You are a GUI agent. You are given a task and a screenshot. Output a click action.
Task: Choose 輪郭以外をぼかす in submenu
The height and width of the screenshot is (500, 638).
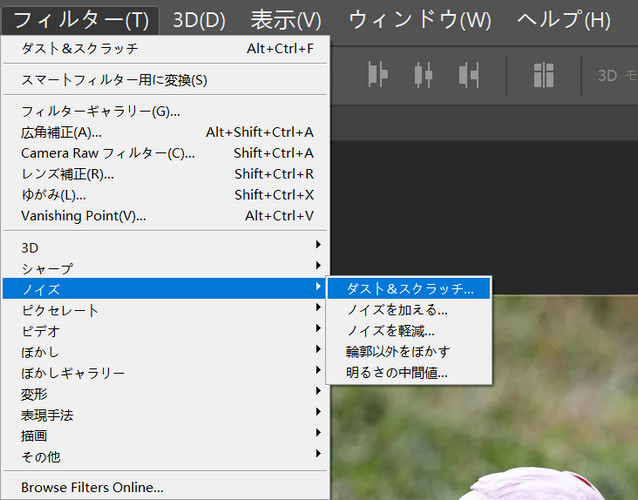[409, 352]
